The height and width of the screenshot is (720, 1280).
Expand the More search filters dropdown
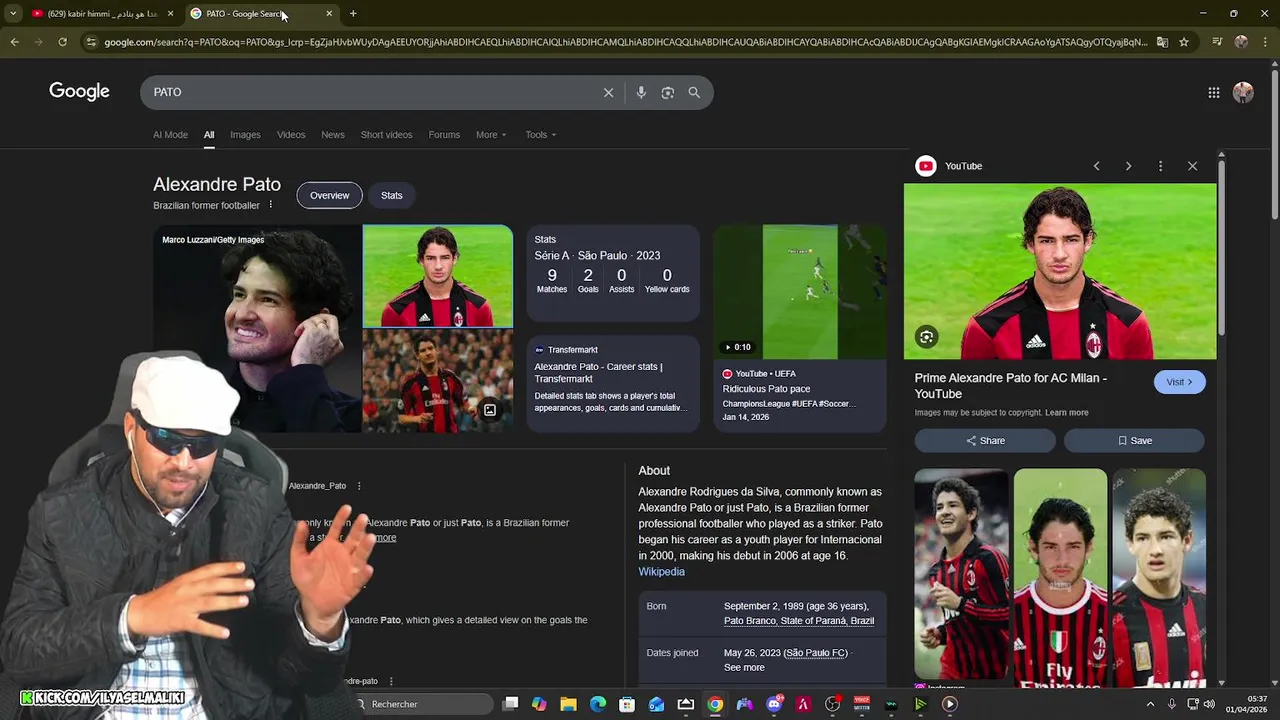[x=491, y=135]
